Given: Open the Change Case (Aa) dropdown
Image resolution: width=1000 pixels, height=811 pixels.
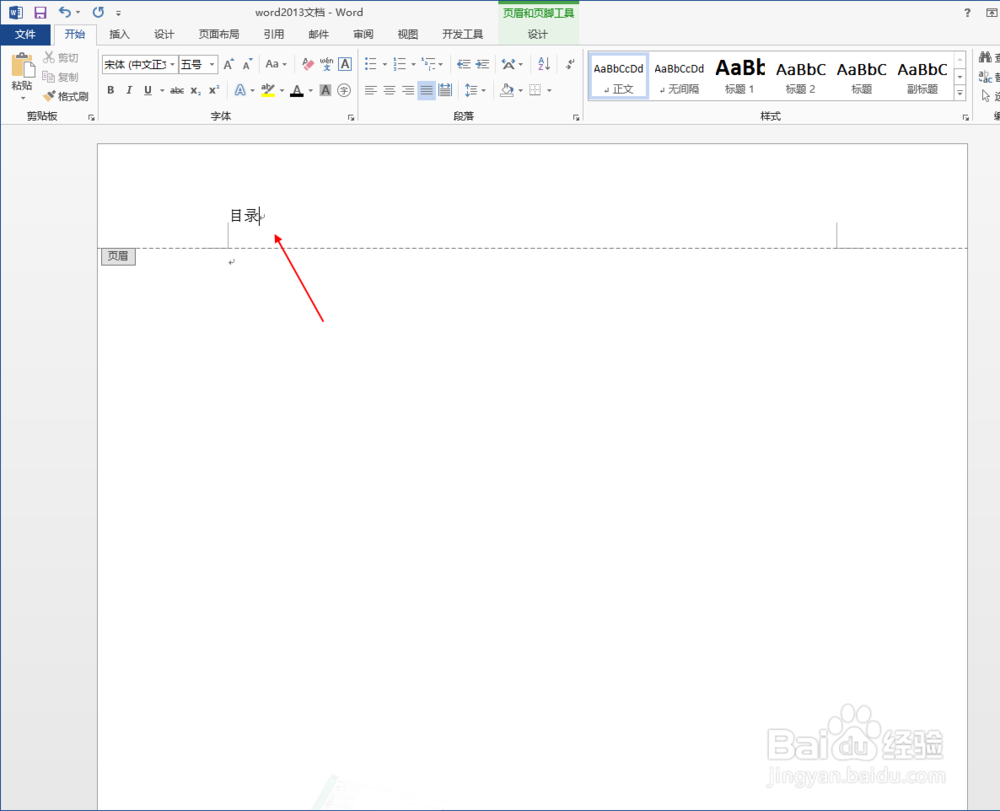Looking at the screenshot, I should pos(276,64).
